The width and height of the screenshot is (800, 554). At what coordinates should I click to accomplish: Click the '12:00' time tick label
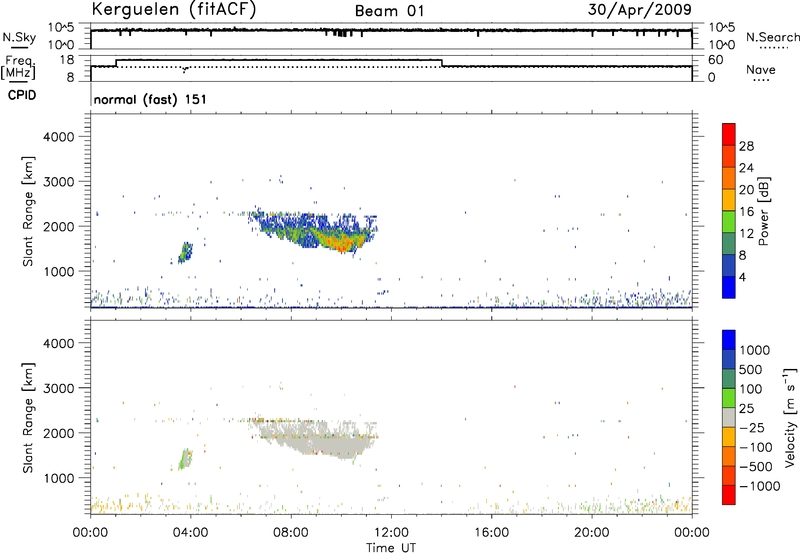(x=391, y=533)
